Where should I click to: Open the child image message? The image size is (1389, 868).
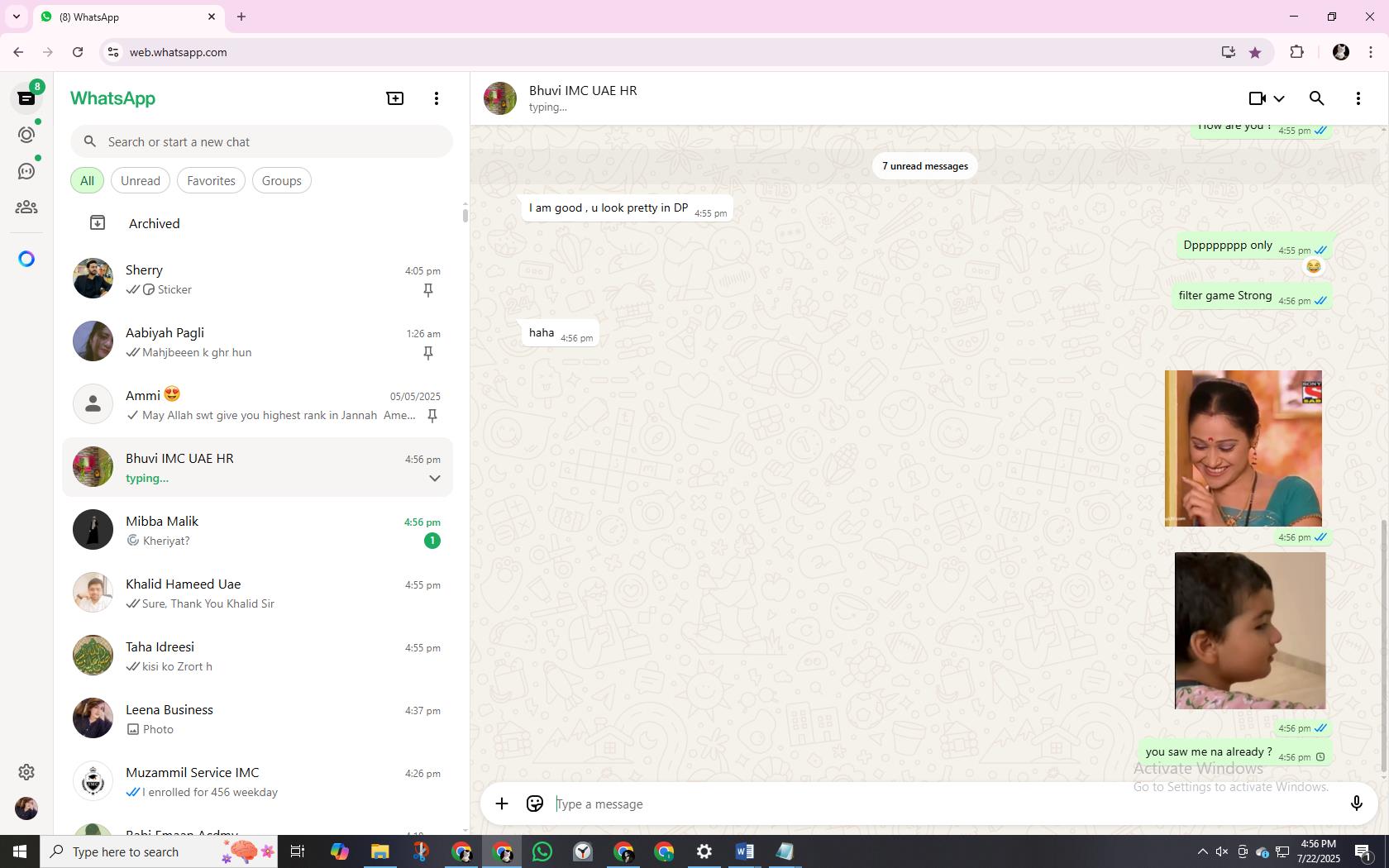click(1250, 631)
